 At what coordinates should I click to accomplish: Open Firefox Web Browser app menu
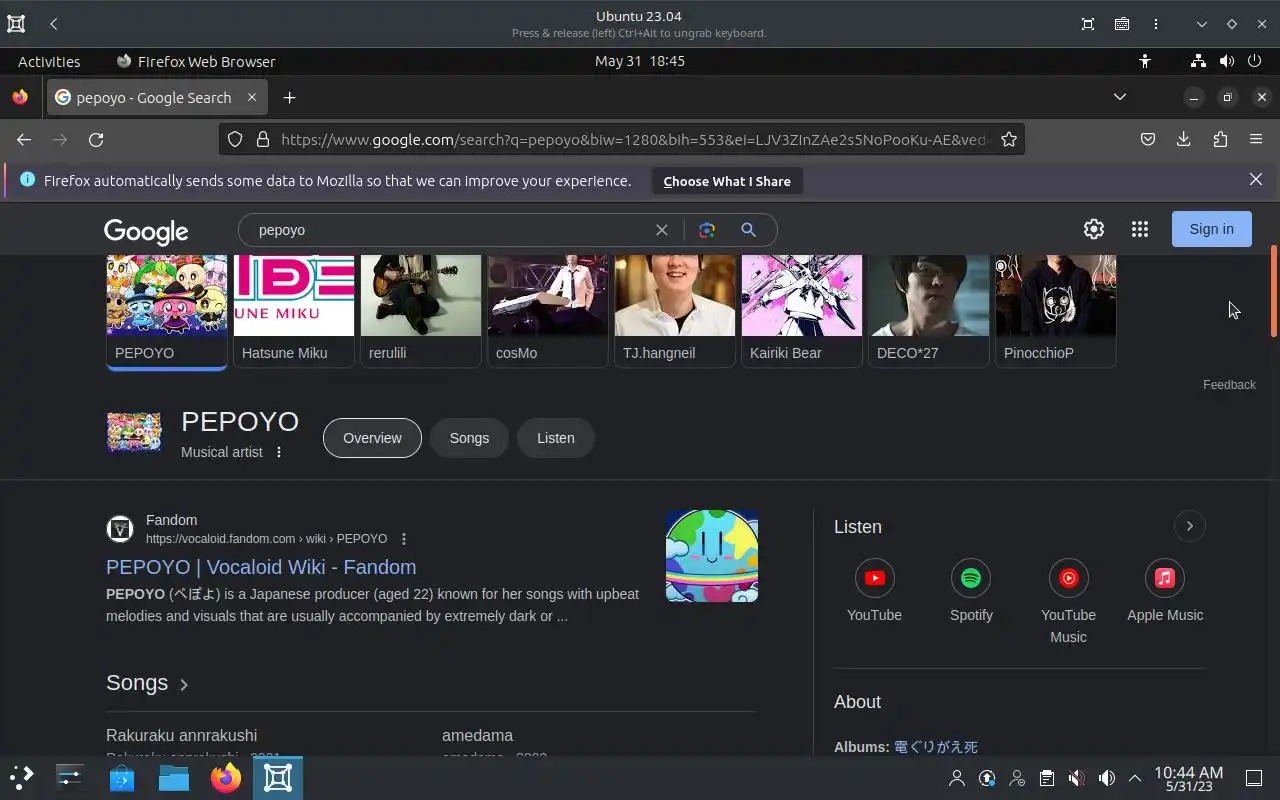click(x=196, y=61)
